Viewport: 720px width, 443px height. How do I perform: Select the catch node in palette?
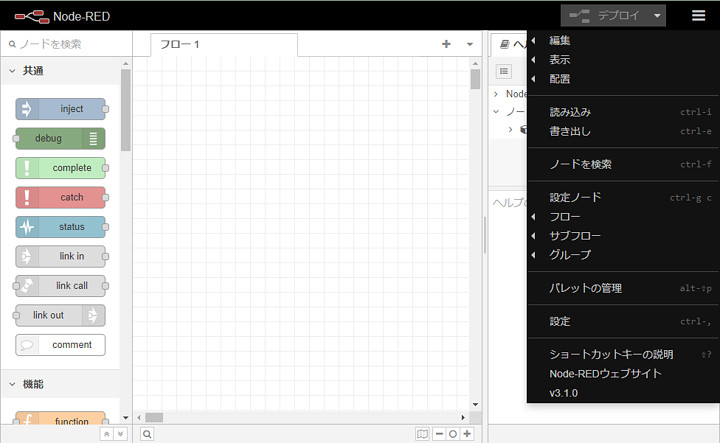(61, 197)
